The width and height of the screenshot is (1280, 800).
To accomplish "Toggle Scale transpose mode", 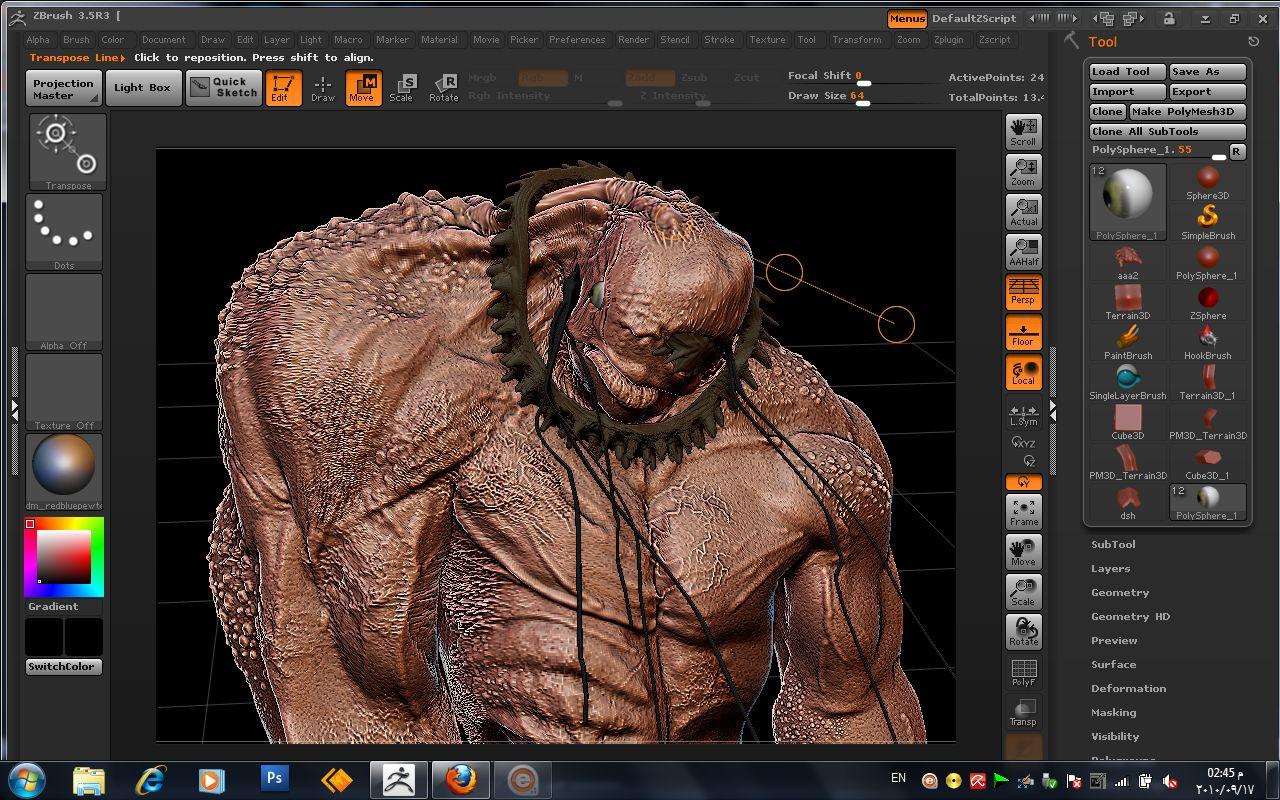I will coord(402,88).
